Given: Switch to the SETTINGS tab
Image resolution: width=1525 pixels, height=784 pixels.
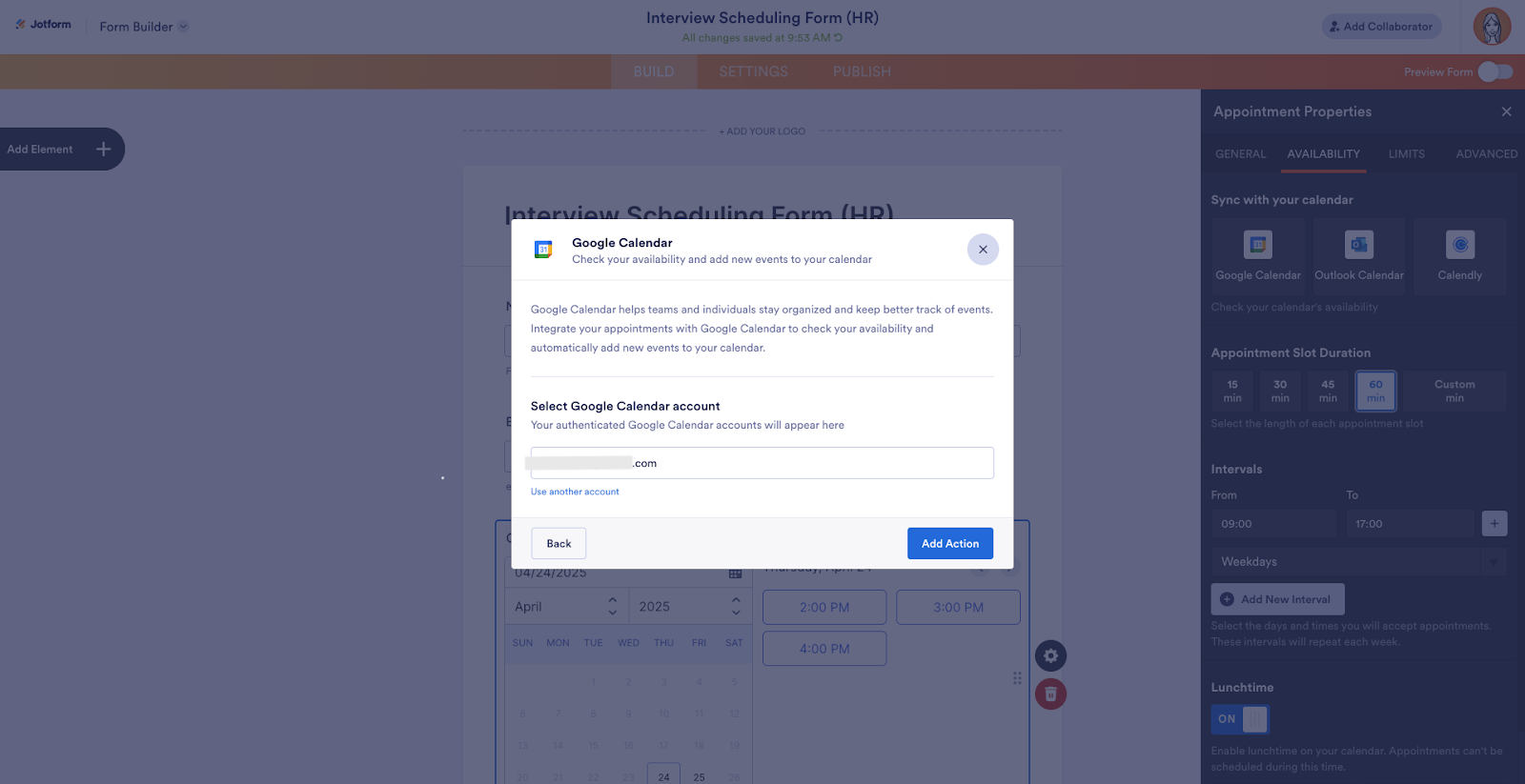Looking at the screenshot, I should click(753, 71).
